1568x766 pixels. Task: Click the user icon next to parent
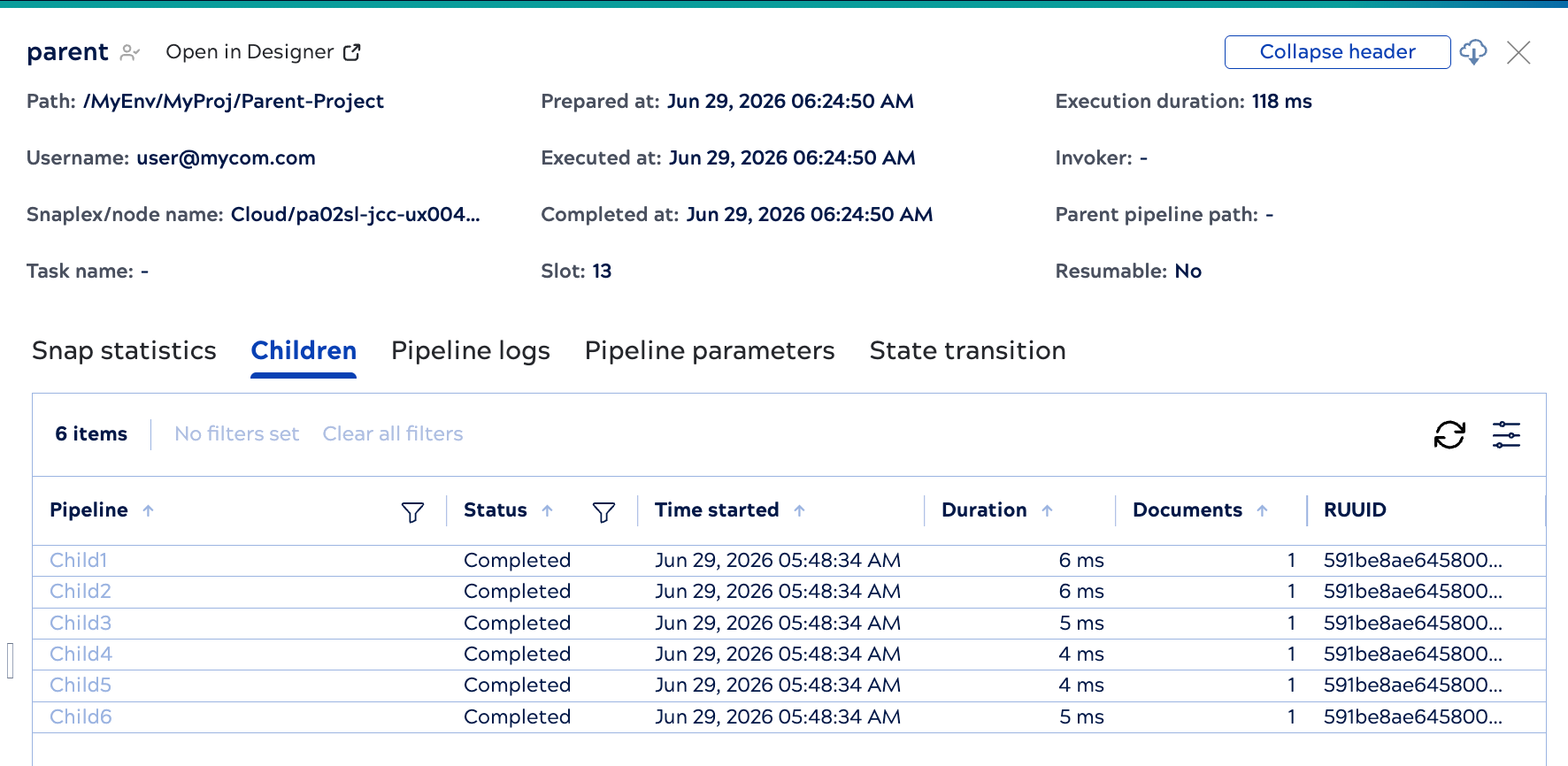click(x=130, y=52)
